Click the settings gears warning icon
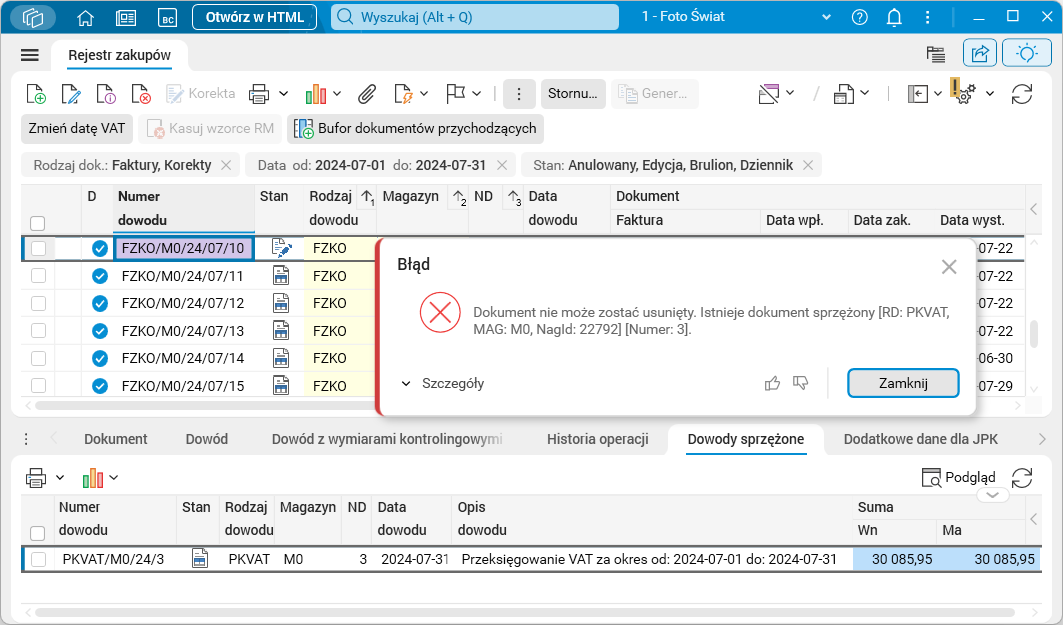Screen dimensions: 1063x625 [x=963, y=92]
